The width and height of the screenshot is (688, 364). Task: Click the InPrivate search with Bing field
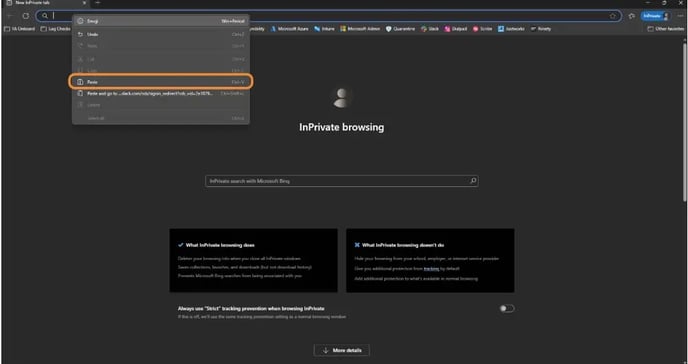pyautogui.click(x=342, y=181)
